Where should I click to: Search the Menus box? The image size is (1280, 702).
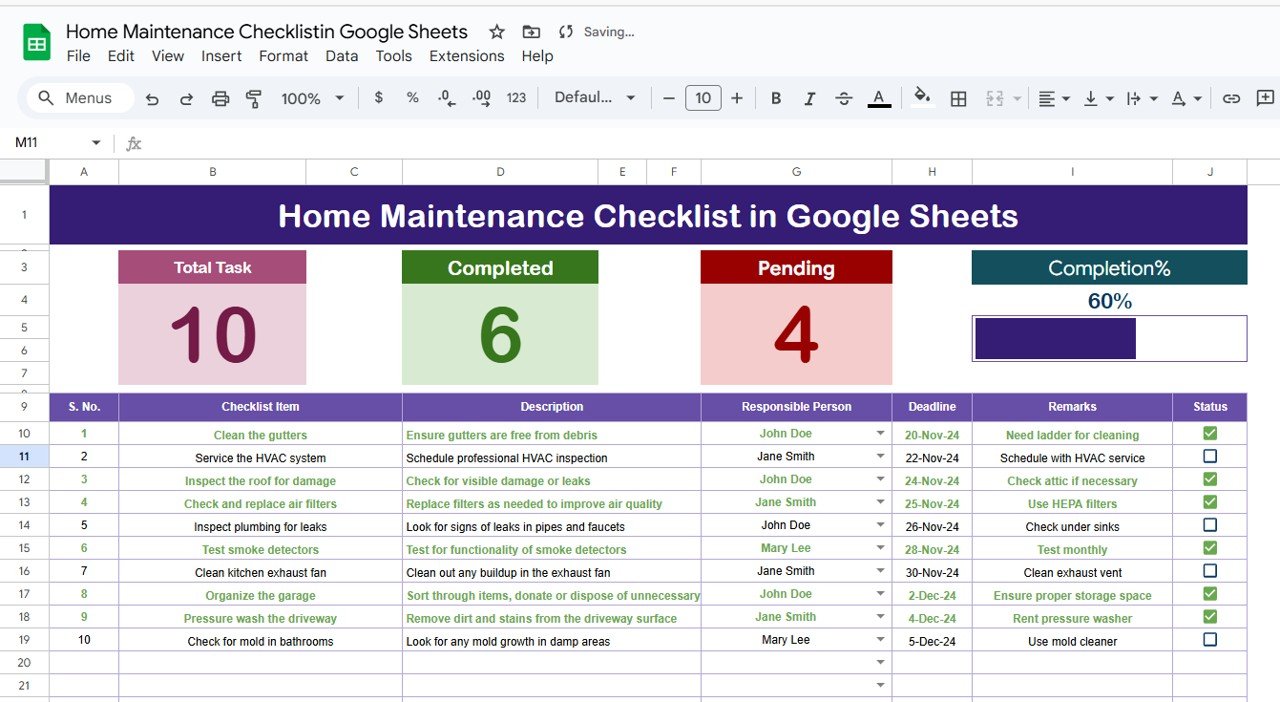click(82, 98)
